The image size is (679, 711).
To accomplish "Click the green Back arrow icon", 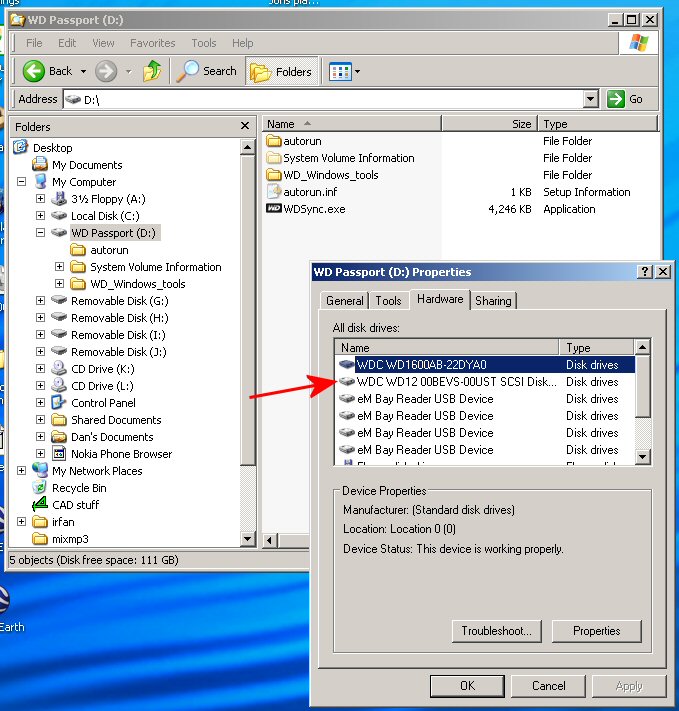I will click(34, 71).
